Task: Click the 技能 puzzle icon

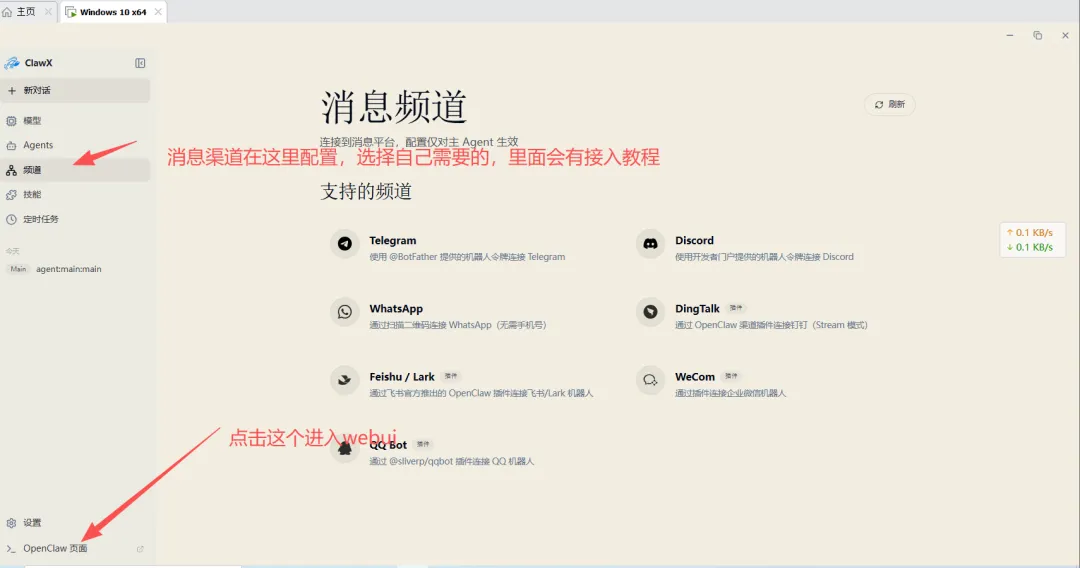Action: pyautogui.click(x=11, y=195)
